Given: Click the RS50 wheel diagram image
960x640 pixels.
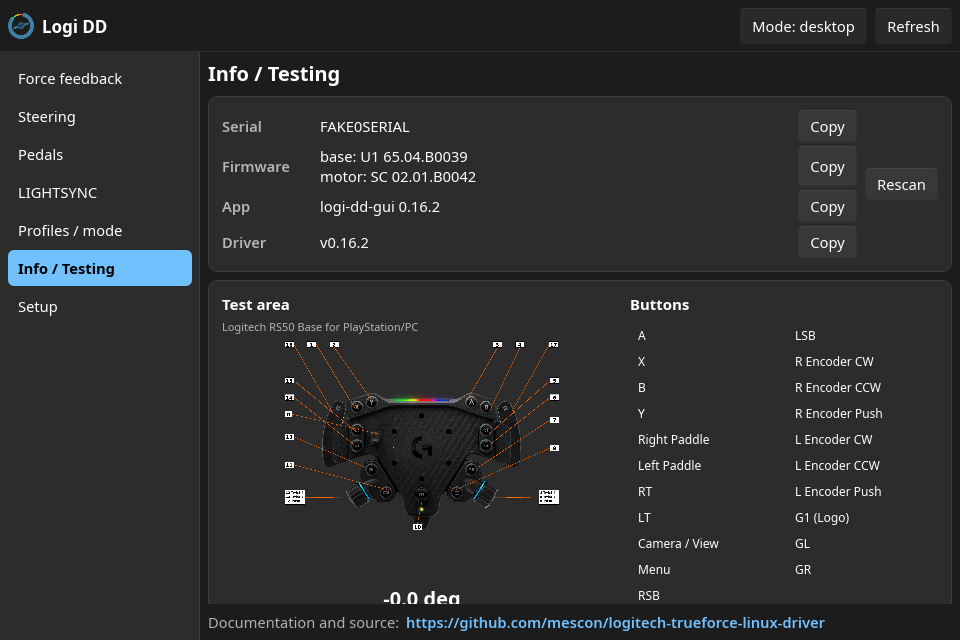Looking at the screenshot, I should click(422, 435).
